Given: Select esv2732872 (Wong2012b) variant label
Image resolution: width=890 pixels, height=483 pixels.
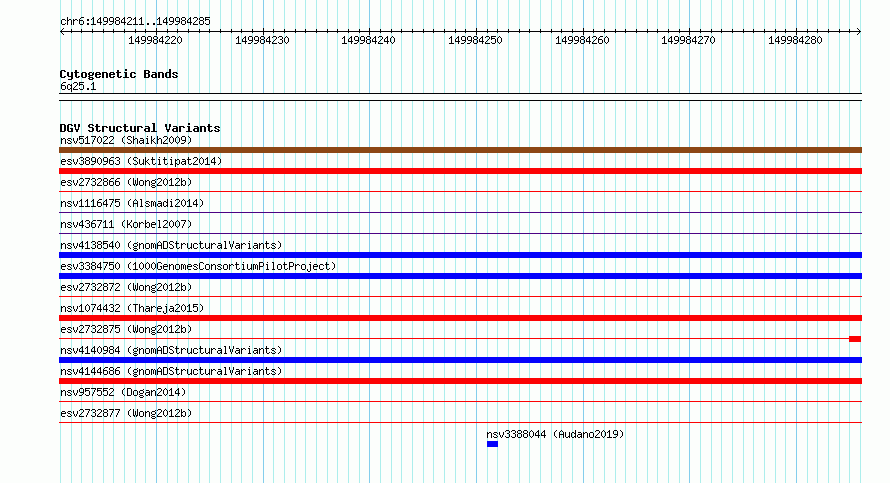Looking at the screenshot, I should [x=126, y=287].
